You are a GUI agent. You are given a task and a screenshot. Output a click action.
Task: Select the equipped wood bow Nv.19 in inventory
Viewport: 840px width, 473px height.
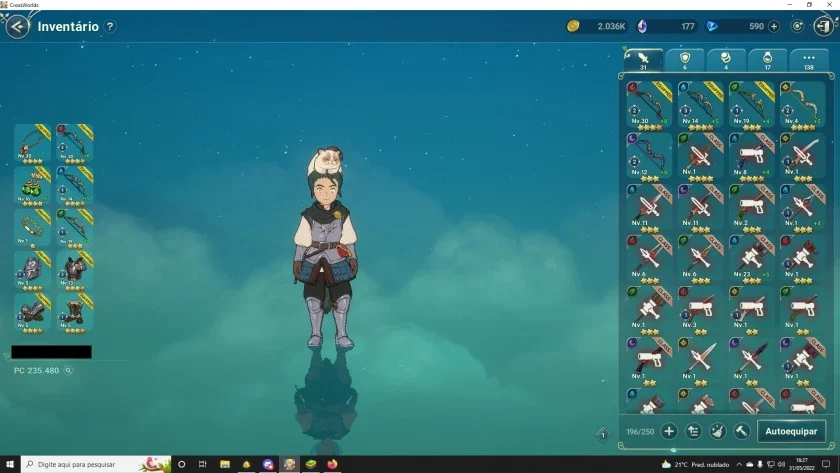click(751, 106)
